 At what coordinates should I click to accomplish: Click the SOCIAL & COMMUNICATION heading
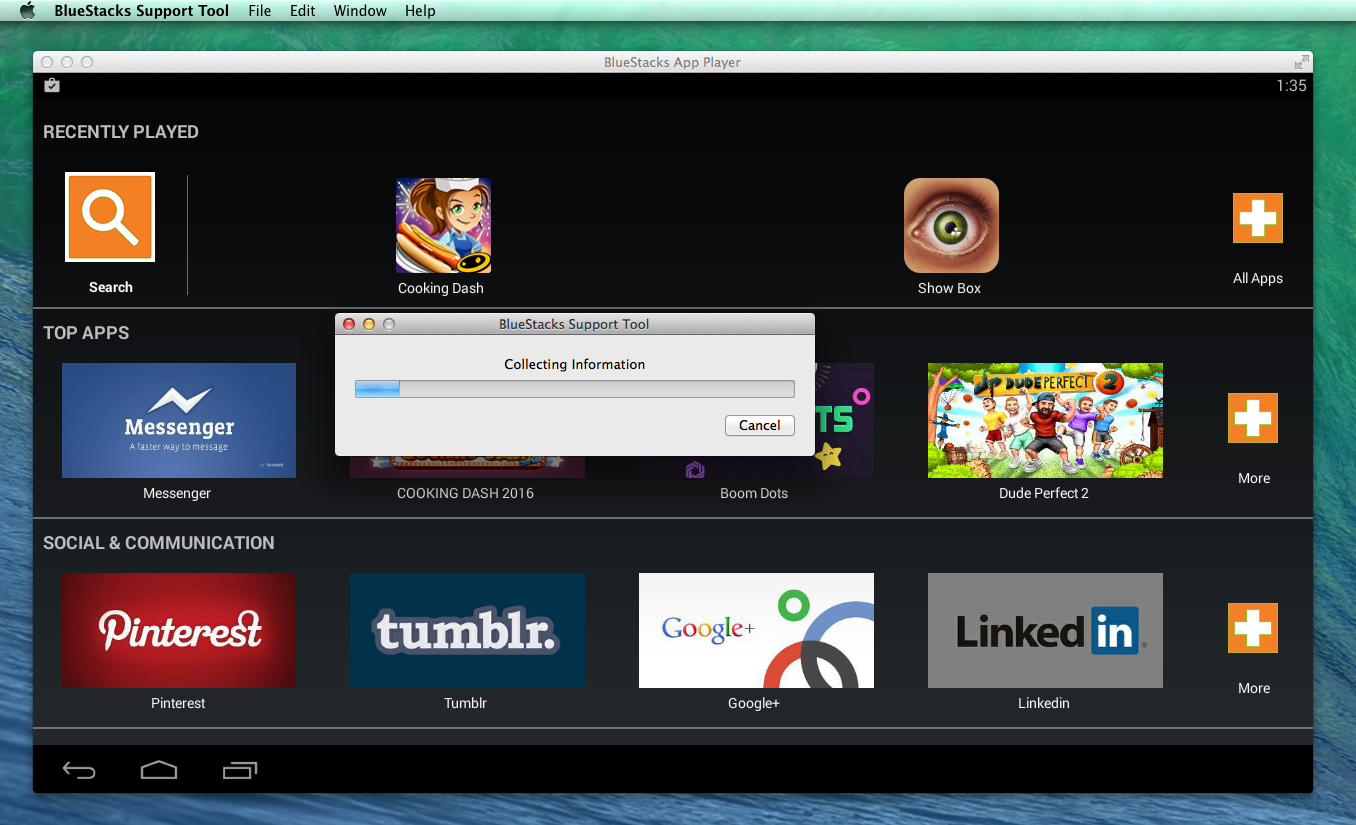(x=159, y=543)
